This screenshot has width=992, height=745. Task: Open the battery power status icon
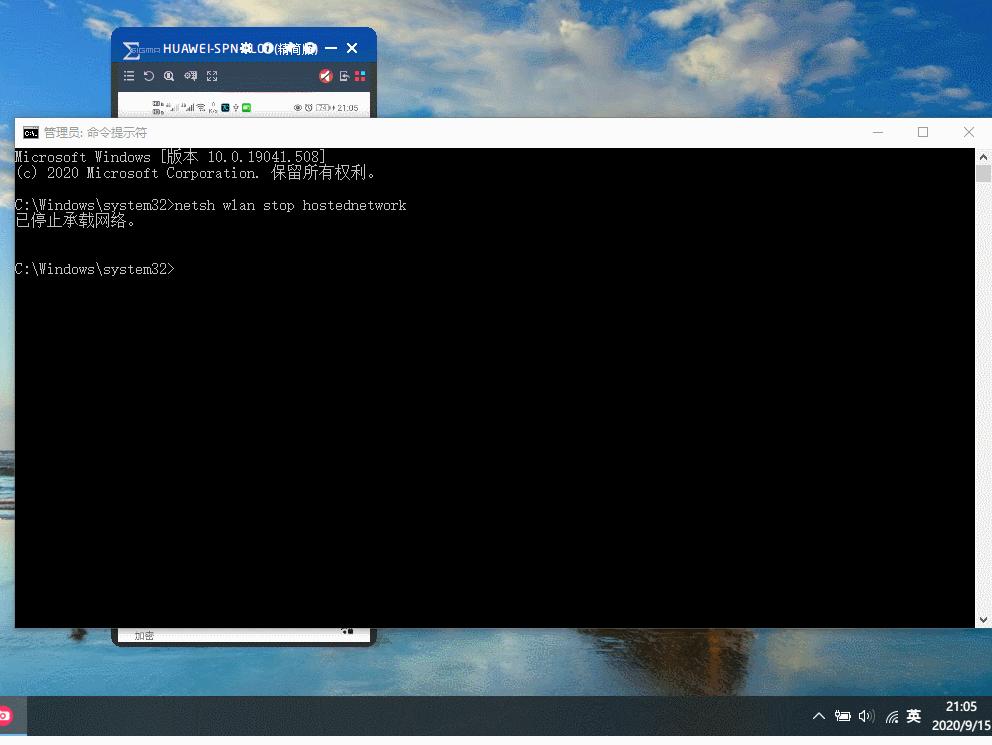pyautogui.click(x=843, y=716)
